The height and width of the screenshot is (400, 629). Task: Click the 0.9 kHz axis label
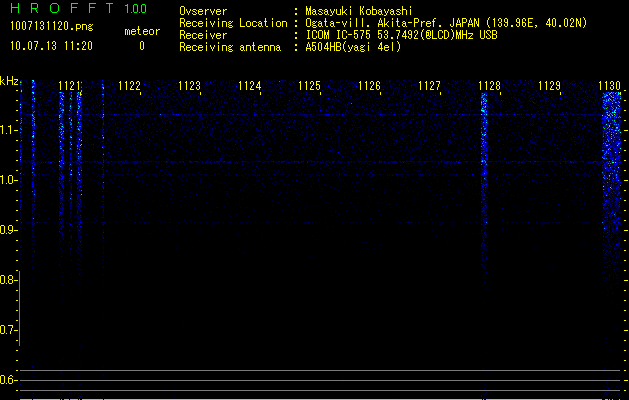point(7,230)
